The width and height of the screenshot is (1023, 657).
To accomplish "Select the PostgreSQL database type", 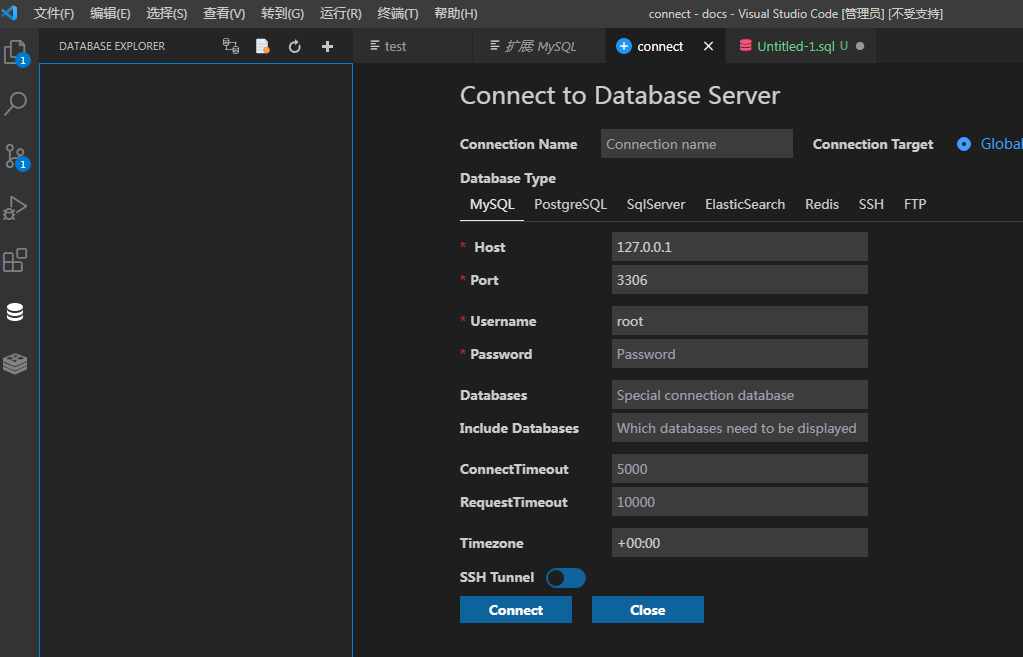I will tap(570, 204).
